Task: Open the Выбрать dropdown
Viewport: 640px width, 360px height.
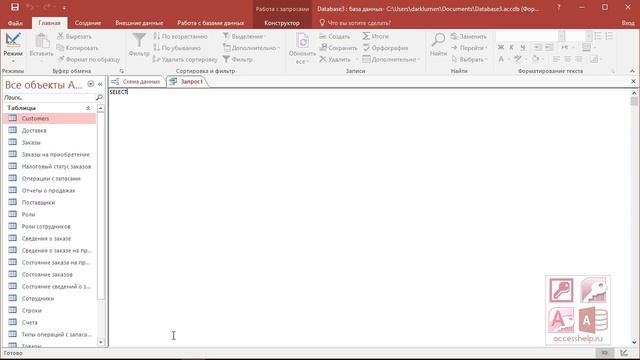Action: tap(469, 59)
